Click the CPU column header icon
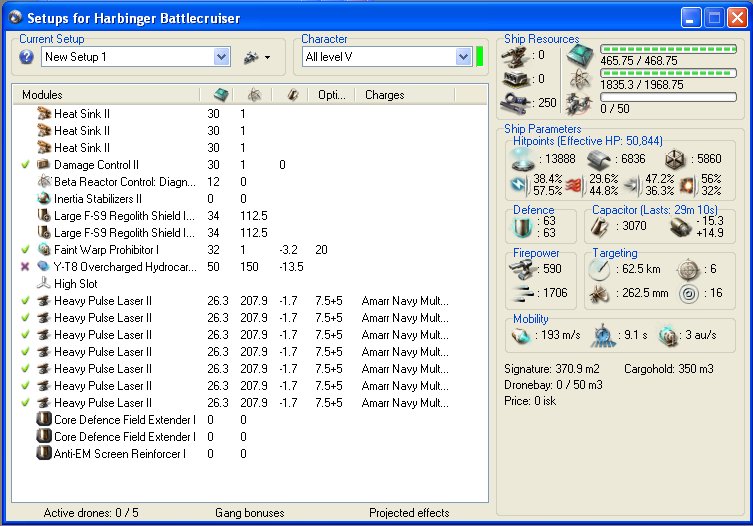Viewport: 753px width, 526px height. pyautogui.click(x=221, y=95)
